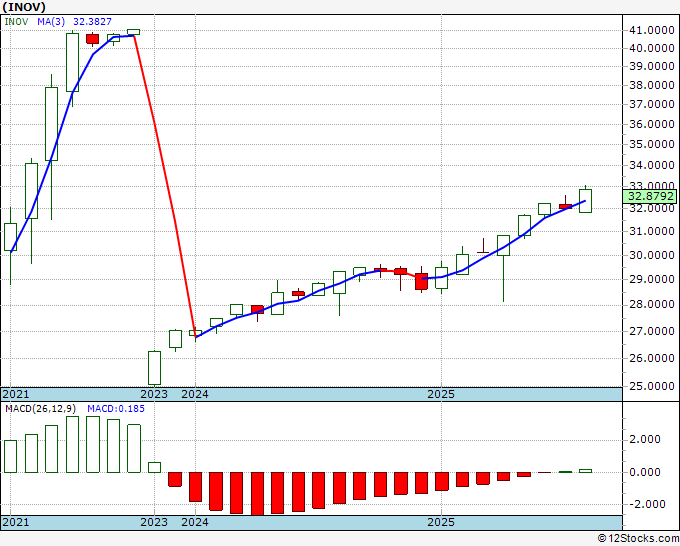Click the red steep-drop moving average segment

pos(165,186)
